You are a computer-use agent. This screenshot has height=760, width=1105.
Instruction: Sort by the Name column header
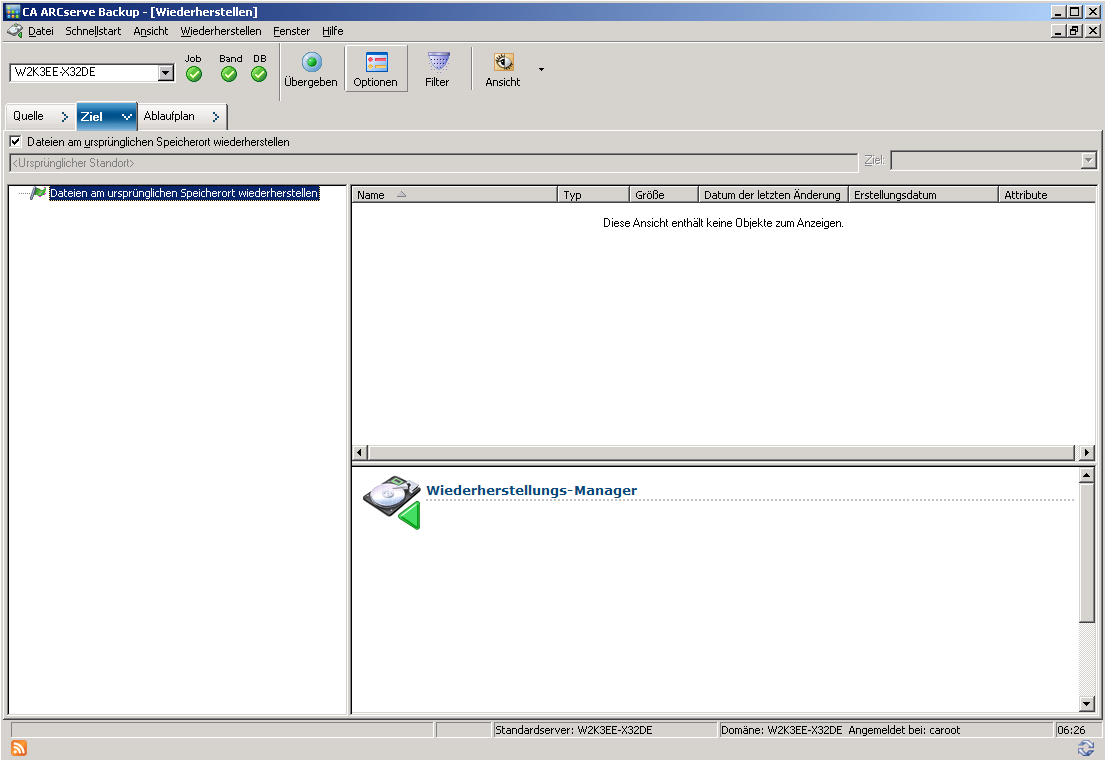(x=453, y=195)
